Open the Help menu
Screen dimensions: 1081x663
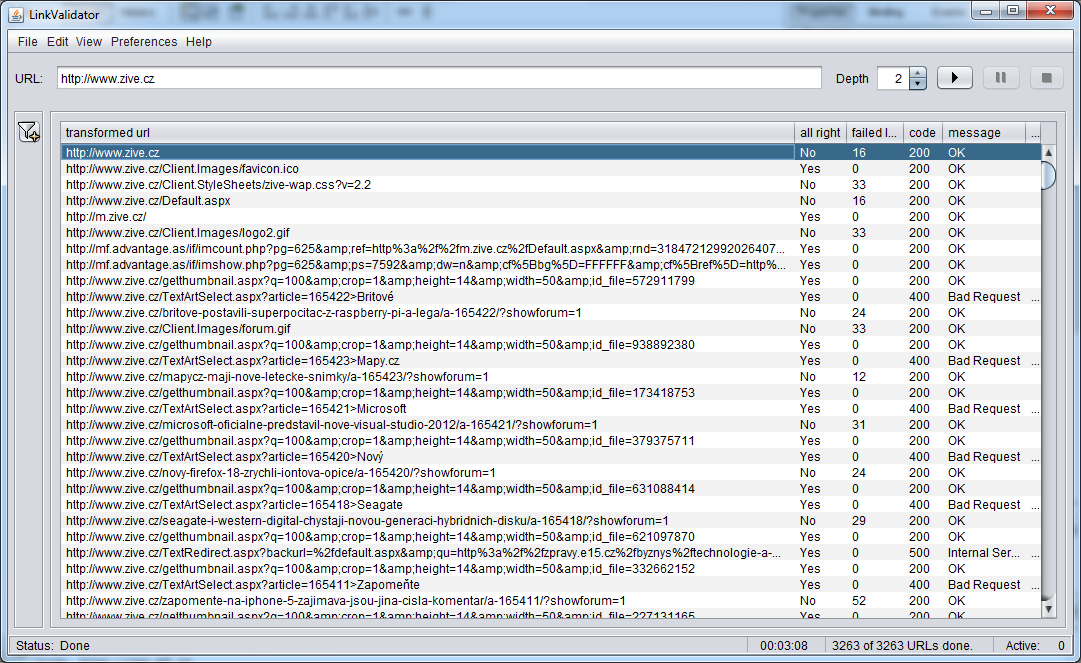point(198,42)
